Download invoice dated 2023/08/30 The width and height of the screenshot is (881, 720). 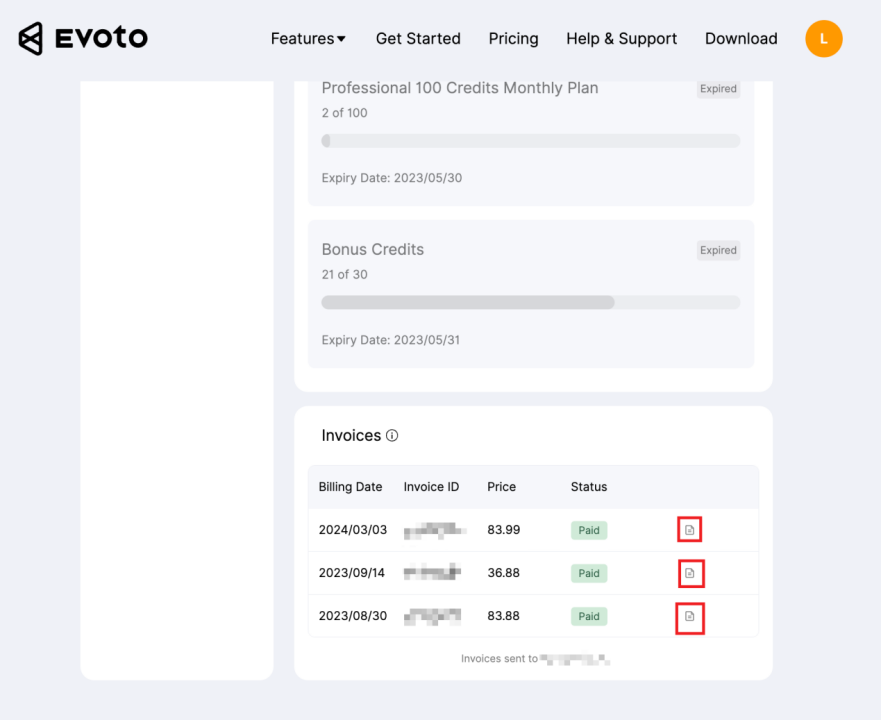click(x=689, y=617)
